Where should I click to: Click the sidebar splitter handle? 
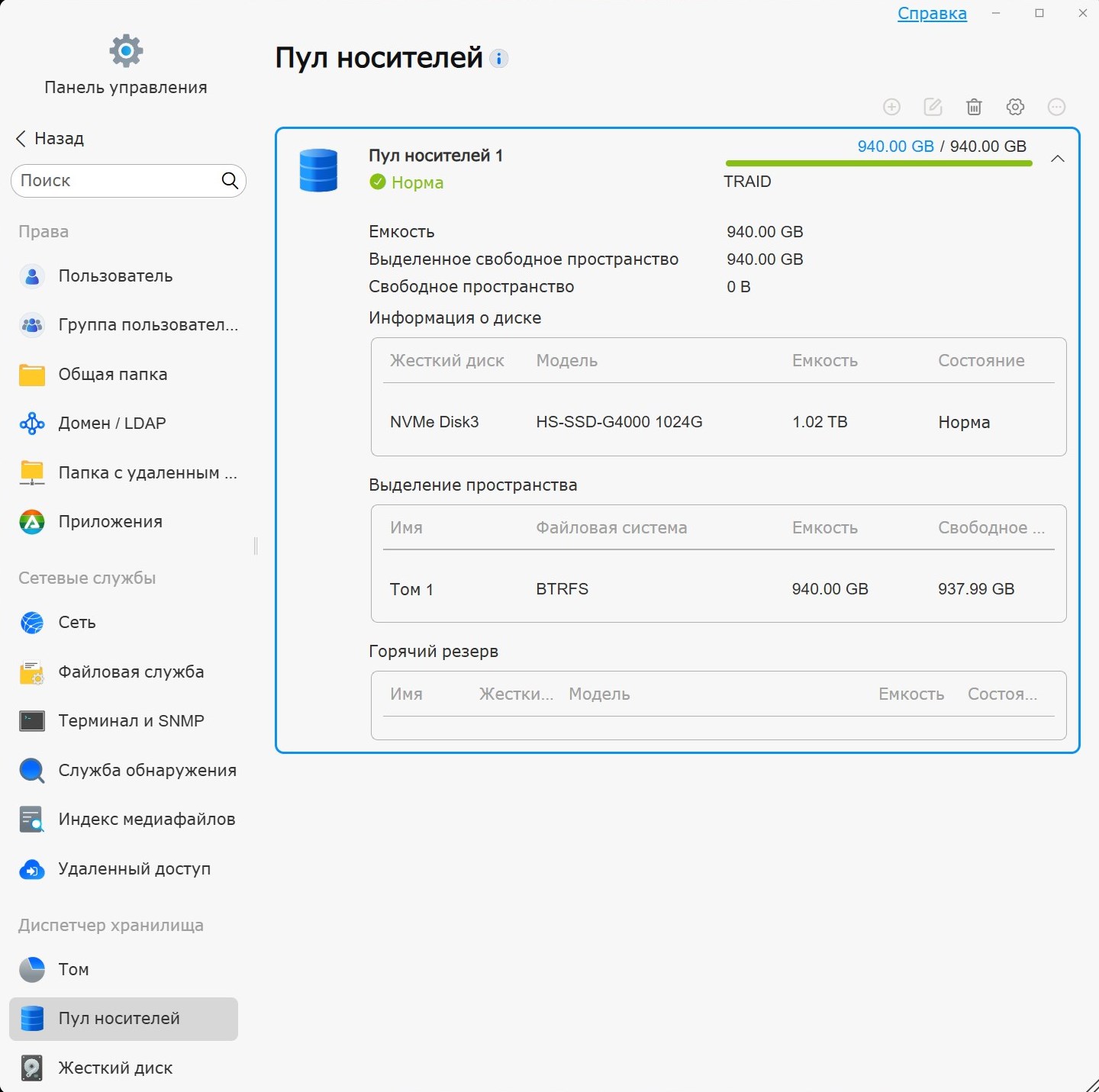coord(256,546)
